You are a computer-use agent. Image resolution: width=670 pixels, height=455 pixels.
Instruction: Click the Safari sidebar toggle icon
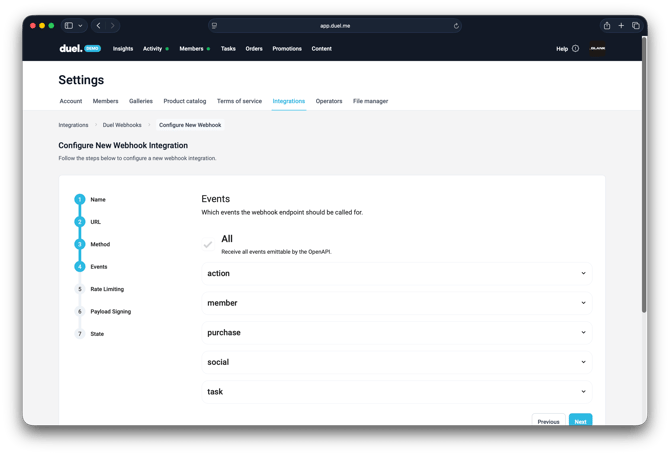[x=69, y=26]
